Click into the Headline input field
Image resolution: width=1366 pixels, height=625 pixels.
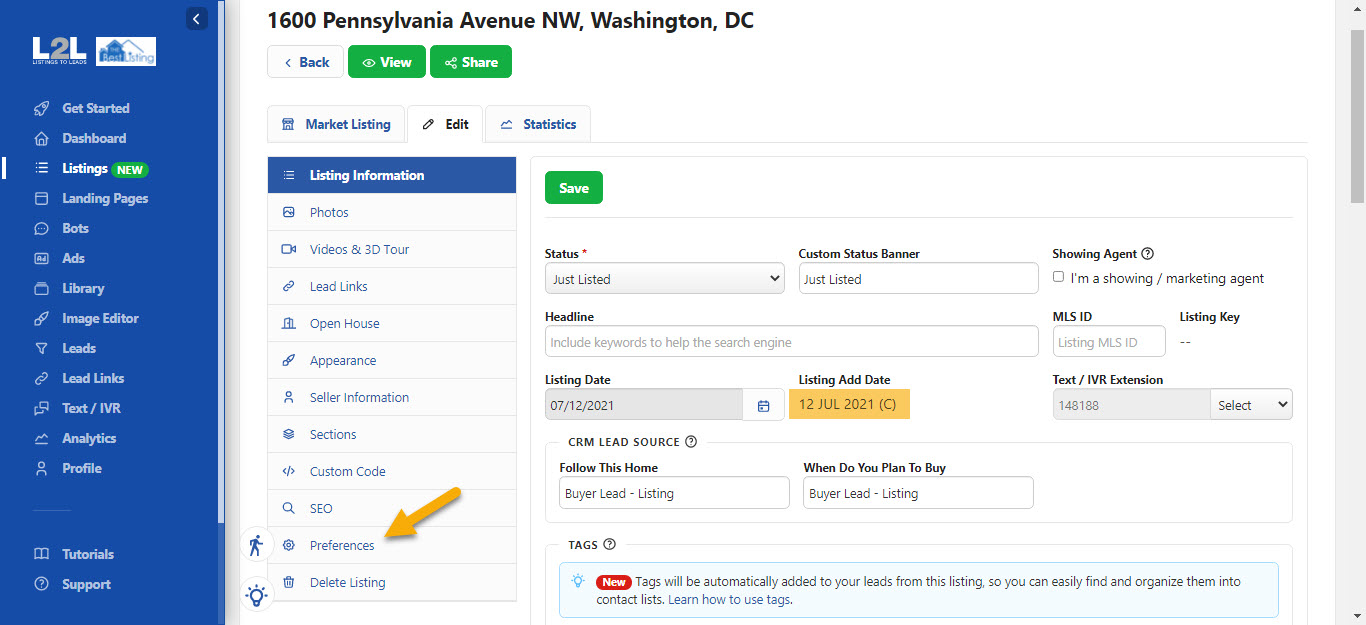click(x=791, y=342)
